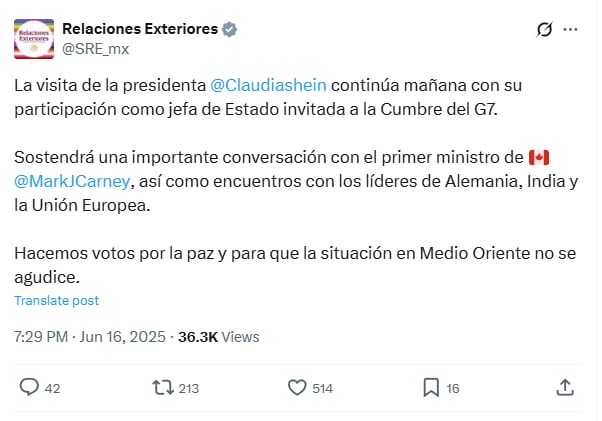Click Translate post

pyautogui.click(x=56, y=300)
